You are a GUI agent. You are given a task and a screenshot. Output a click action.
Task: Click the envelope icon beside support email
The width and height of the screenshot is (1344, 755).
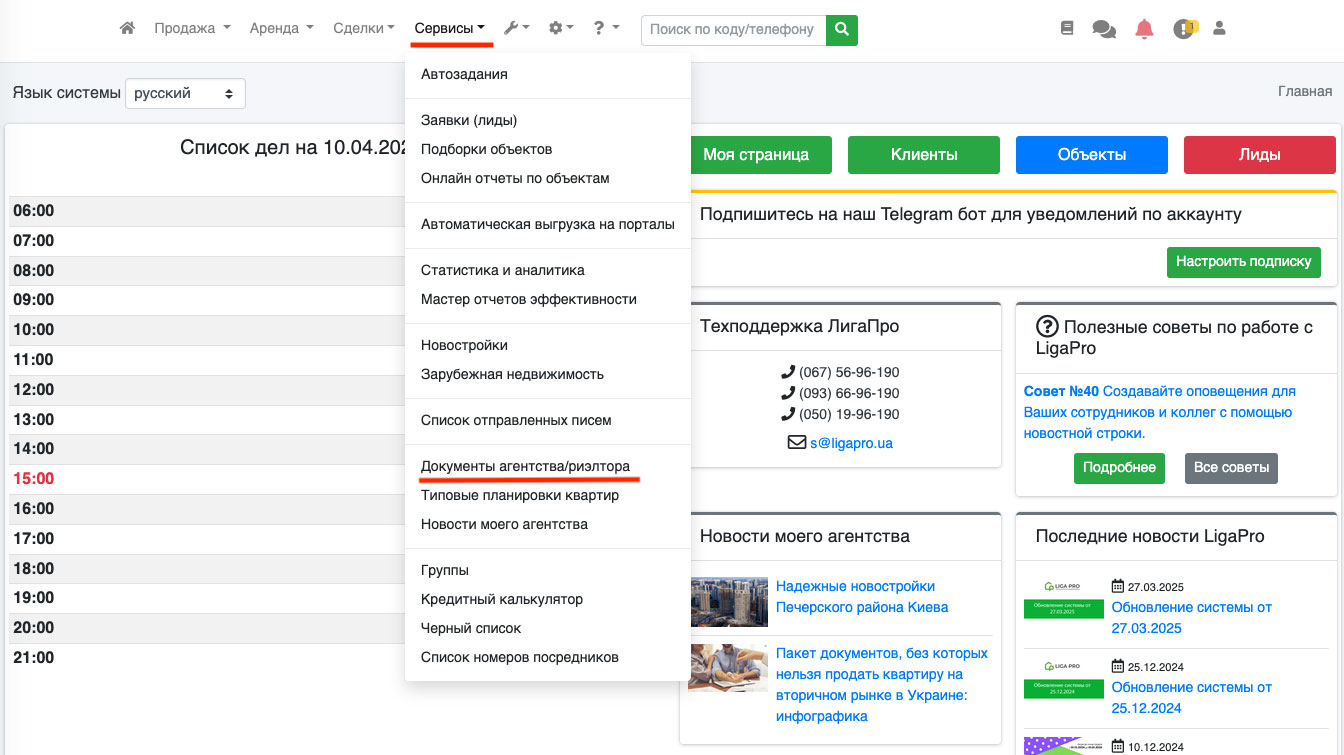pyautogui.click(x=797, y=442)
